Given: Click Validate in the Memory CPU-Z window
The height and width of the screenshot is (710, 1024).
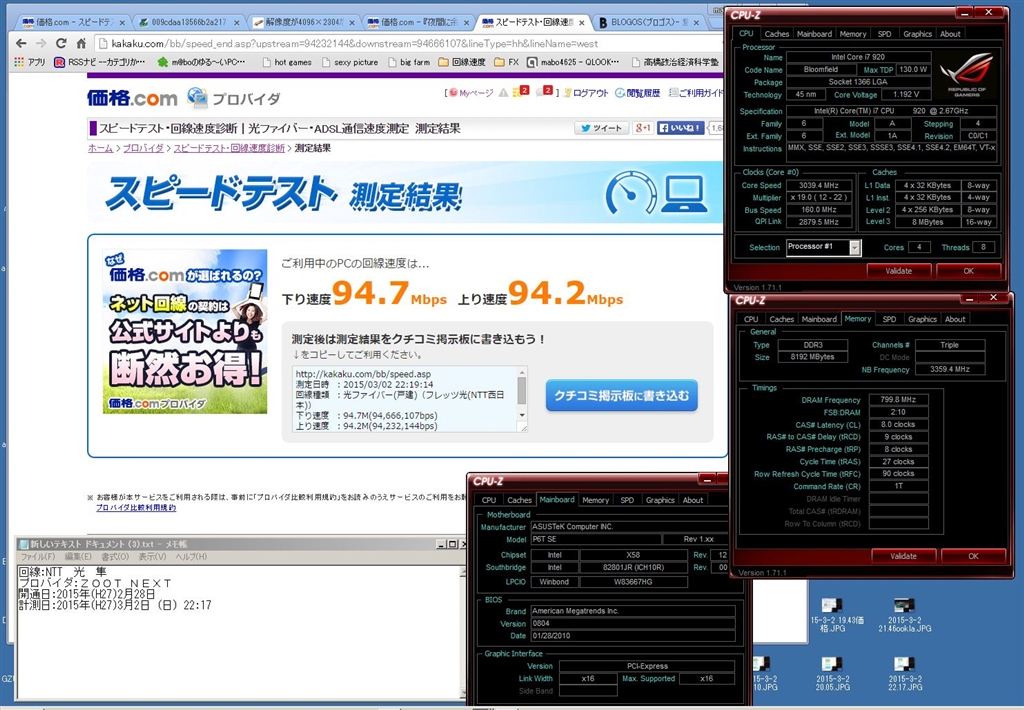Looking at the screenshot, I should pyautogui.click(x=903, y=556).
